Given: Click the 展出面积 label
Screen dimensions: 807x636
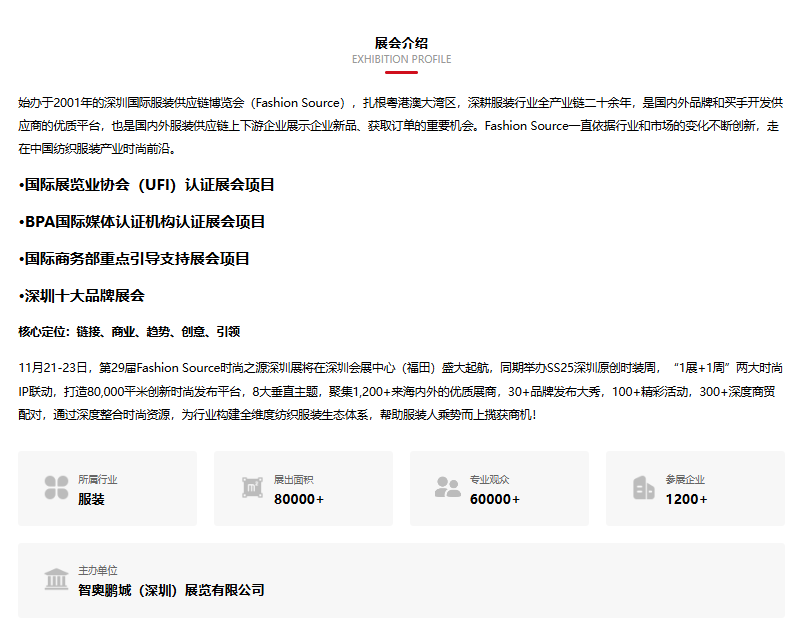Looking at the screenshot, I should [294, 480].
